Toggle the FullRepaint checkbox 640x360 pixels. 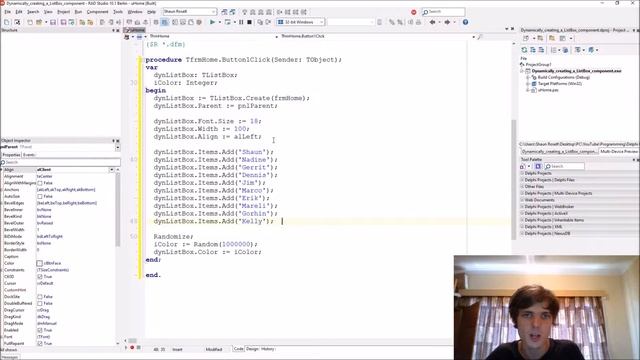(x=40, y=343)
